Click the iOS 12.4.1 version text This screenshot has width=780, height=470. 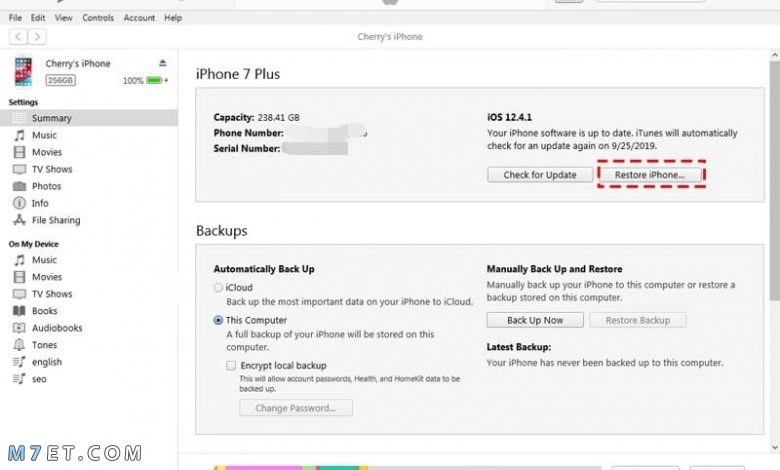[x=509, y=117]
